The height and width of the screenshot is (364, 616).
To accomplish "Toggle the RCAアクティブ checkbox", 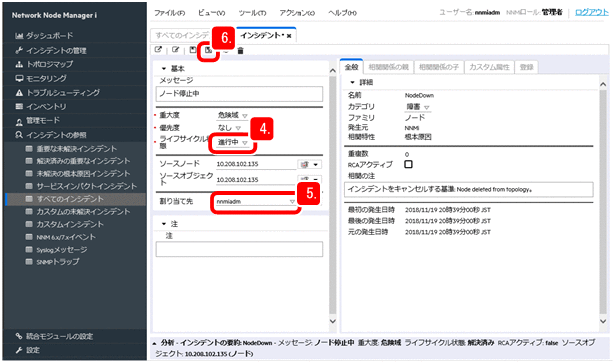I will [409, 164].
